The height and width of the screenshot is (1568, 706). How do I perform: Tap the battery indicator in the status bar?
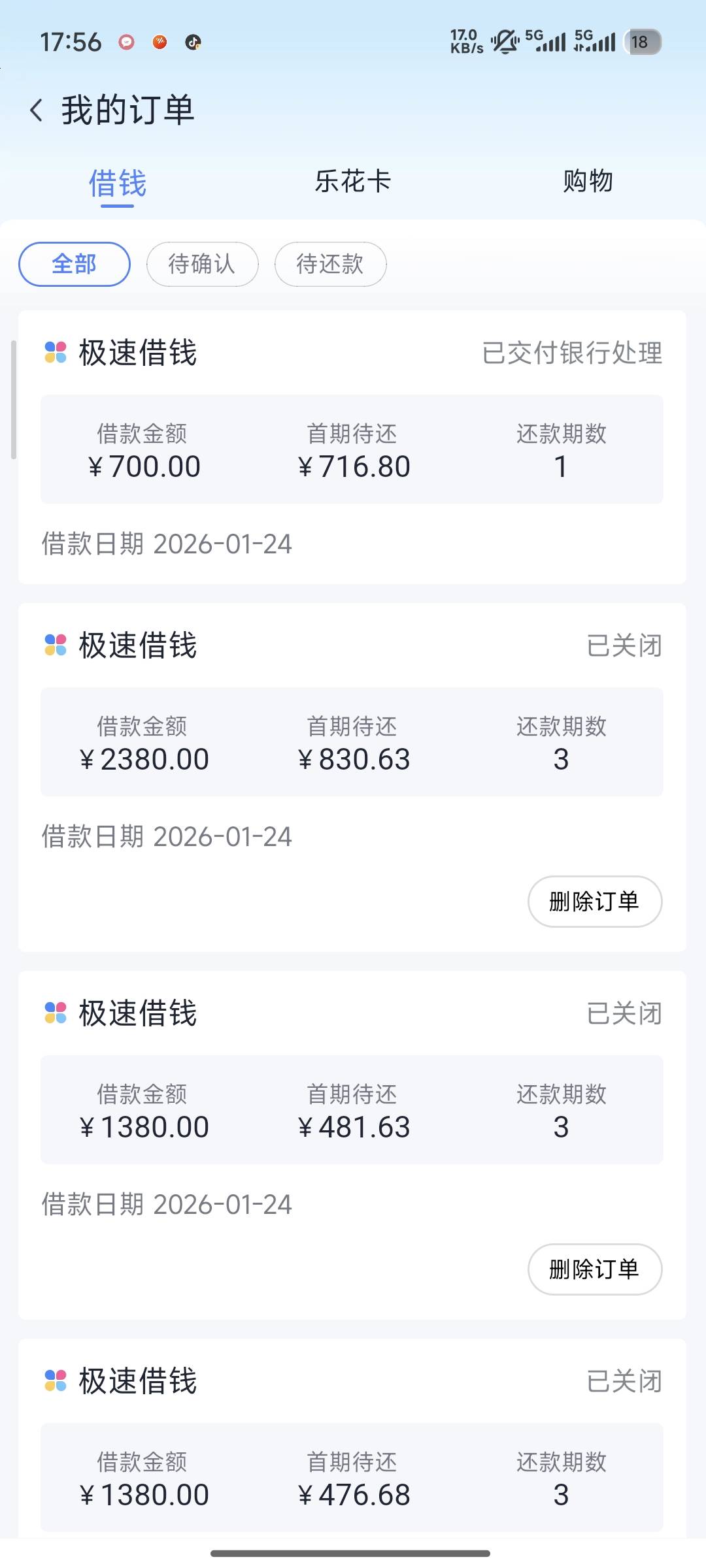click(x=641, y=42)
